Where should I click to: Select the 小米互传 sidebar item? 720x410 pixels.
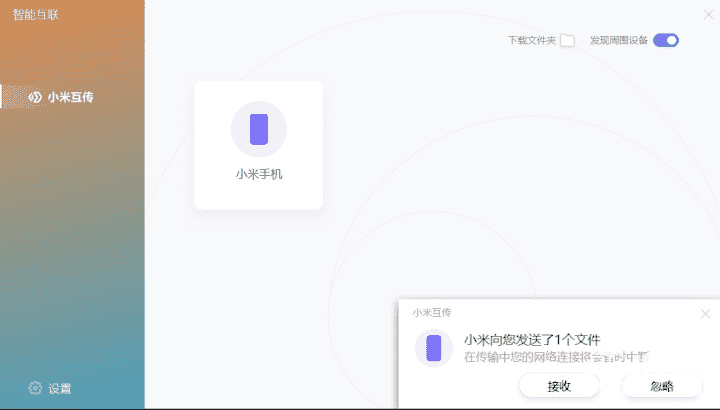coord(72,97)
